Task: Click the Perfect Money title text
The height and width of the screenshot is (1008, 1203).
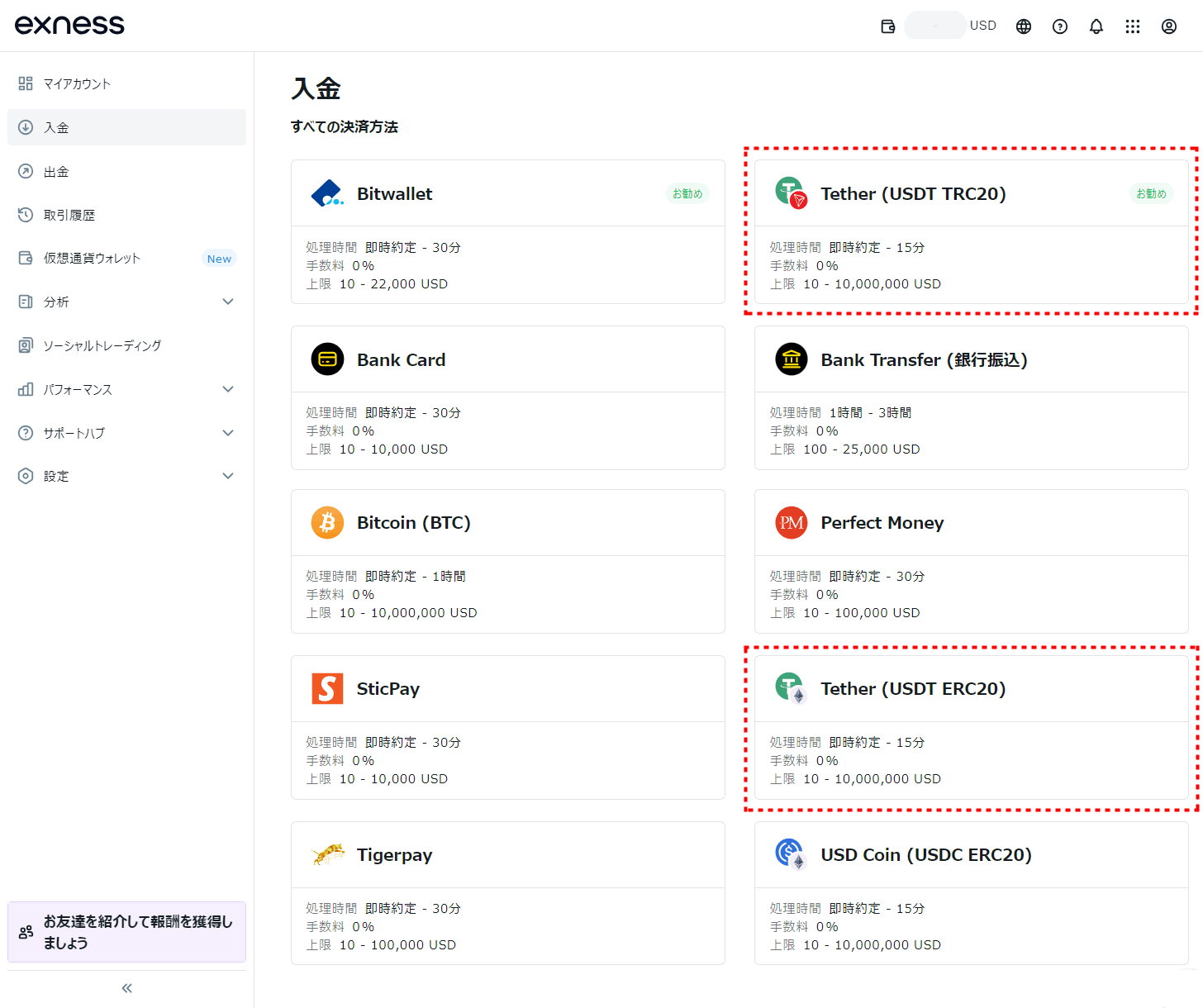Action: pyautogui.click(x=882, y=523)
